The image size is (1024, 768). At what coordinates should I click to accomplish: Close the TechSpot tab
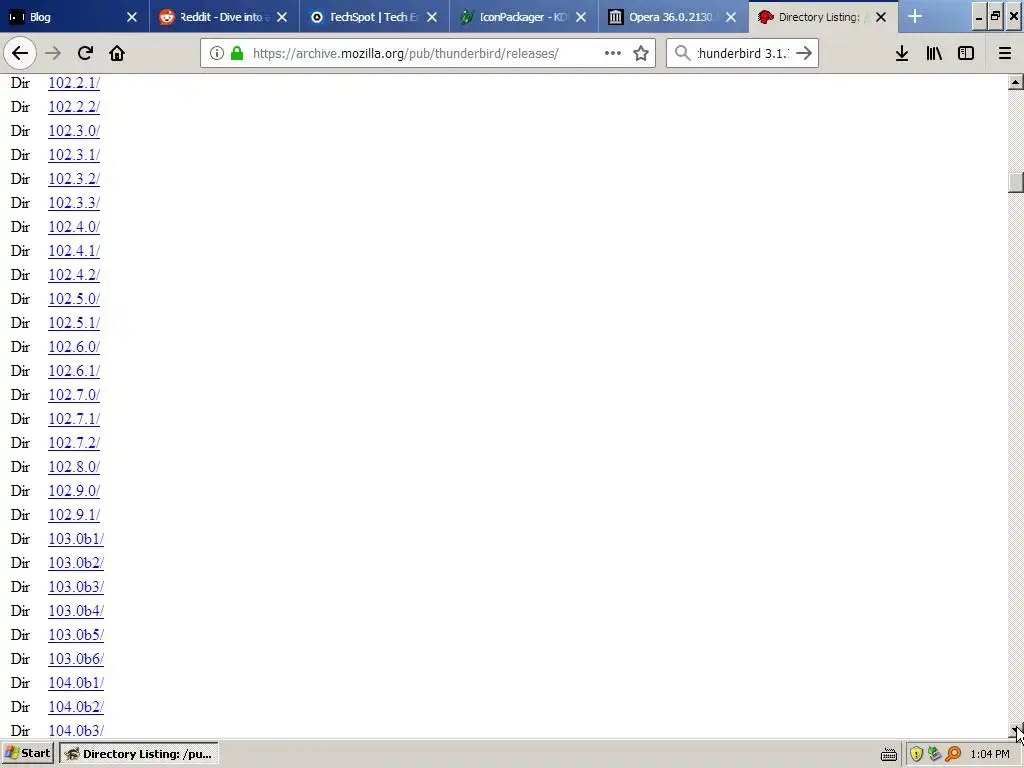click(432, 17)
